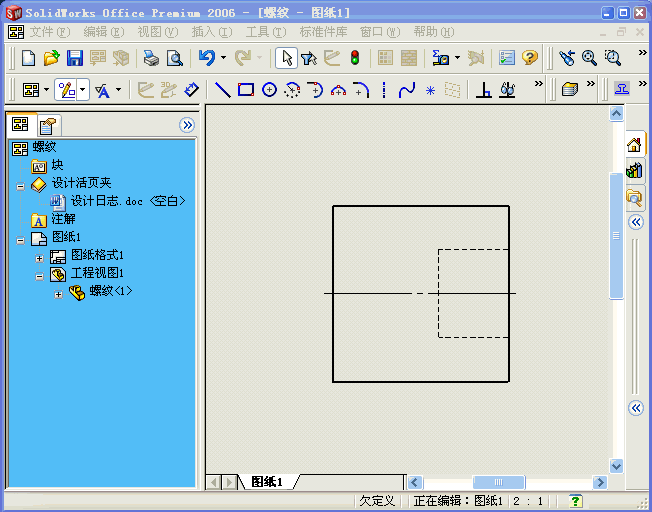
Task: Click the horizontal scrollbar right arrow
Action: click(600, 482)
